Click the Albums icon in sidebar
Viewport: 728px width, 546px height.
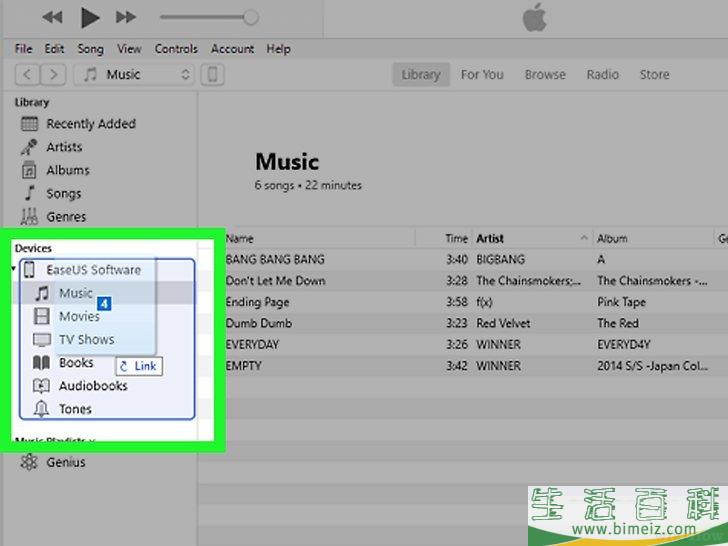point(29,170)
